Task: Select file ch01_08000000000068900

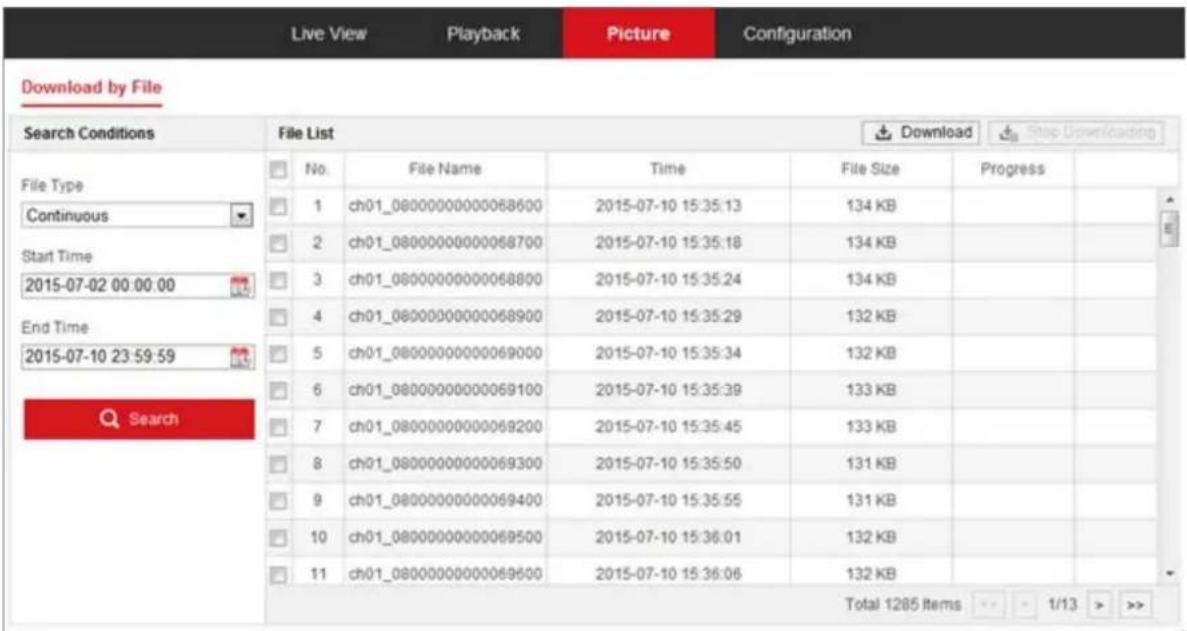Action: (445, 316)
